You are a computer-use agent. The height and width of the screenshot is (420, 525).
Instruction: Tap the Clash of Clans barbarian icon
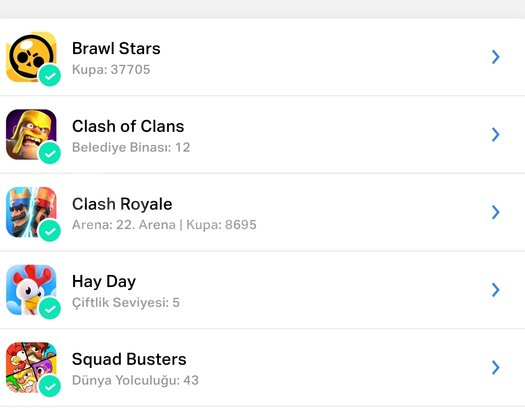[x=31, y=135]
